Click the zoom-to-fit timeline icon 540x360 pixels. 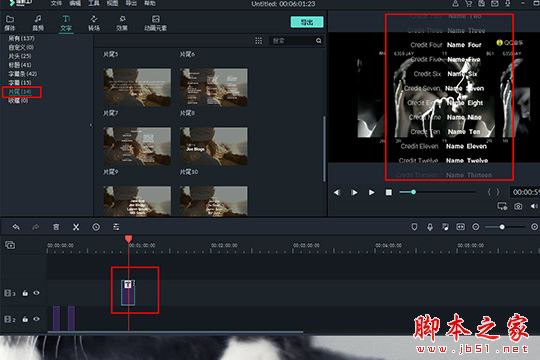[460, 227]
